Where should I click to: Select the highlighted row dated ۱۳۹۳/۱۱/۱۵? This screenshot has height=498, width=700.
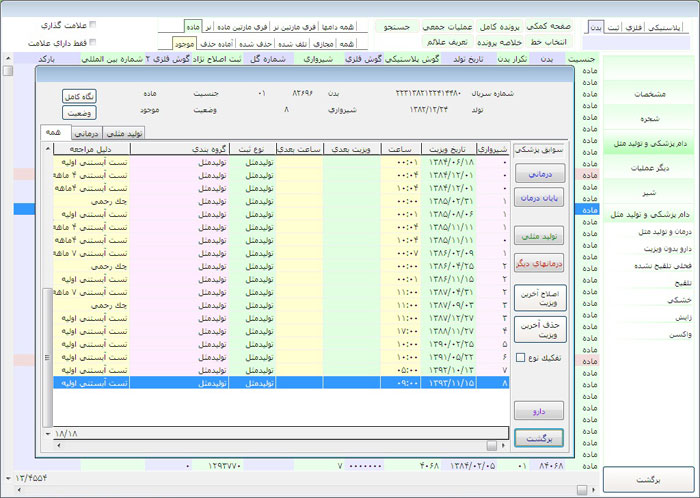click(x=281, y=383)
